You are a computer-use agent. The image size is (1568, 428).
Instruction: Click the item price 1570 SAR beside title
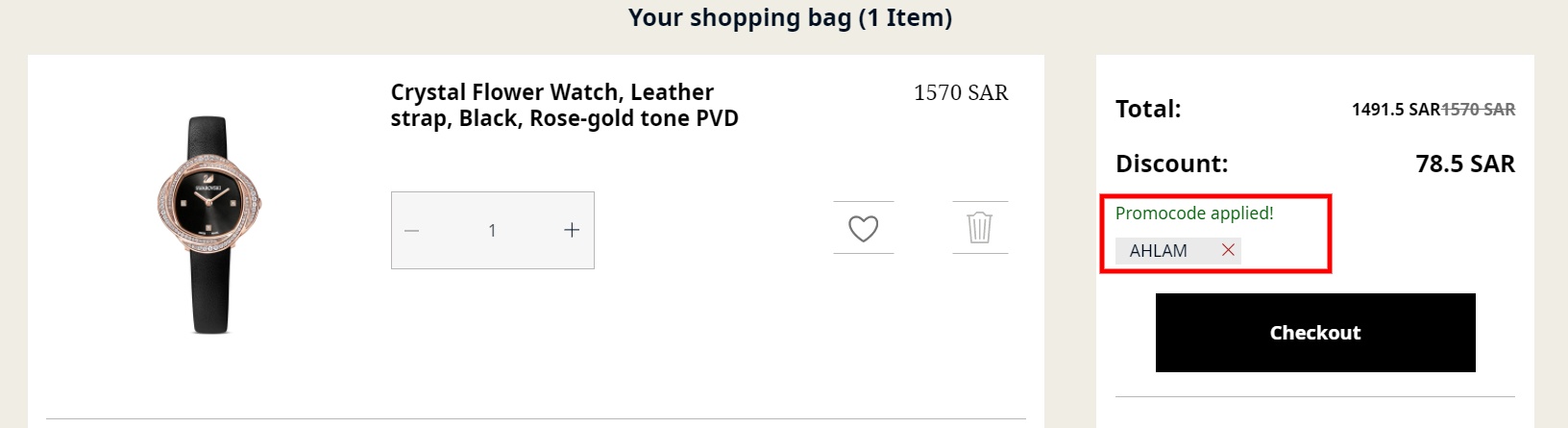960,92
